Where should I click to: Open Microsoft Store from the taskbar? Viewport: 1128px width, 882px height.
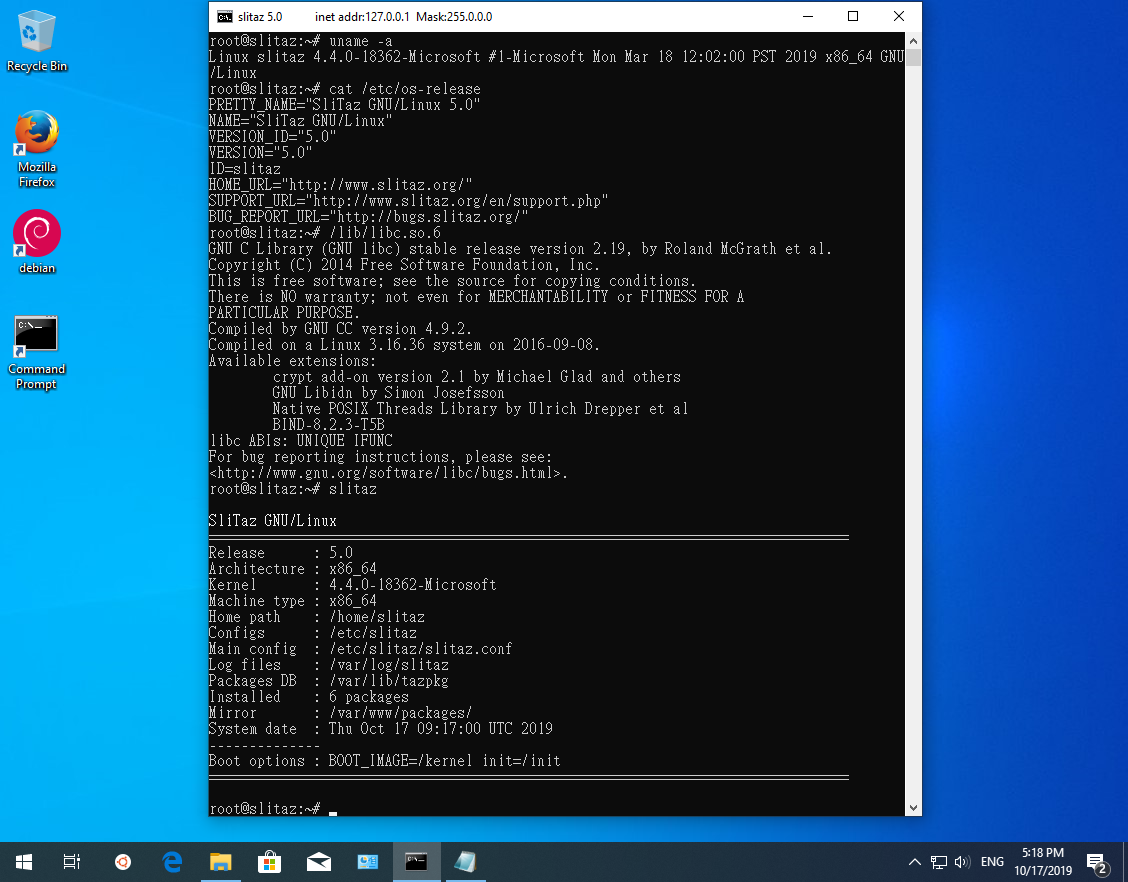coord(270,862)
